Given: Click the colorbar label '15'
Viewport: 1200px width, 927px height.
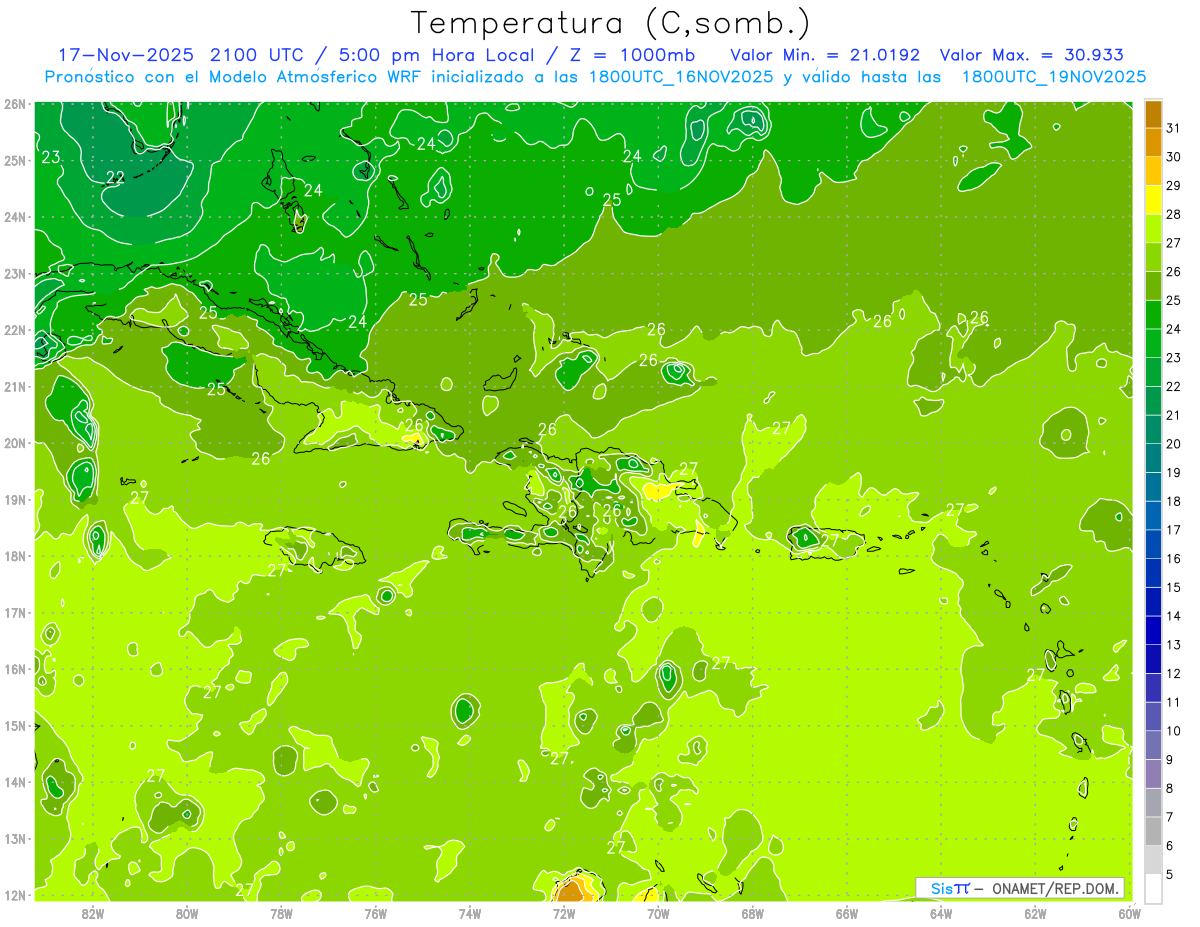Looking at the screenshot, I should pos(1174,587).
